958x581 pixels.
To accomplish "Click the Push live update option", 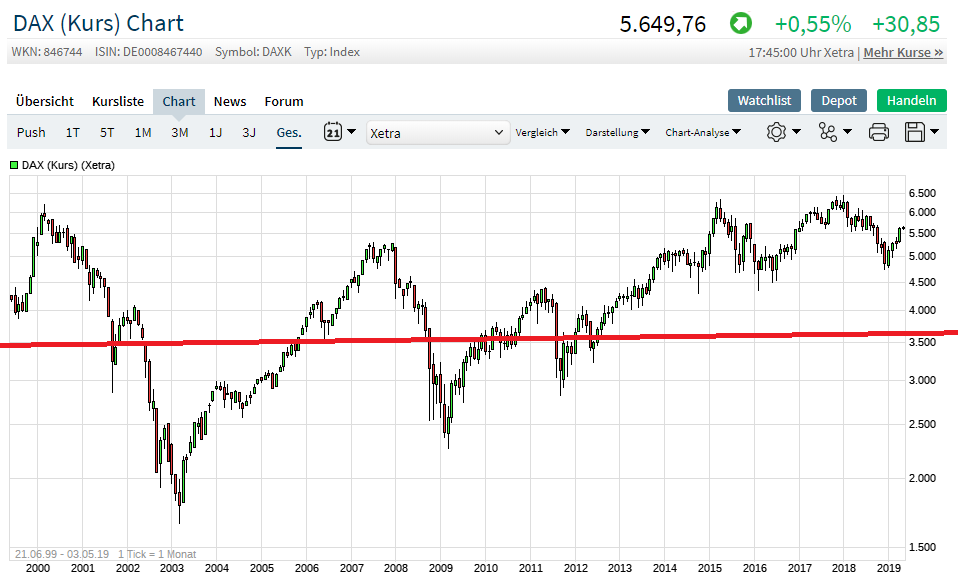I will tap(31, 132).
